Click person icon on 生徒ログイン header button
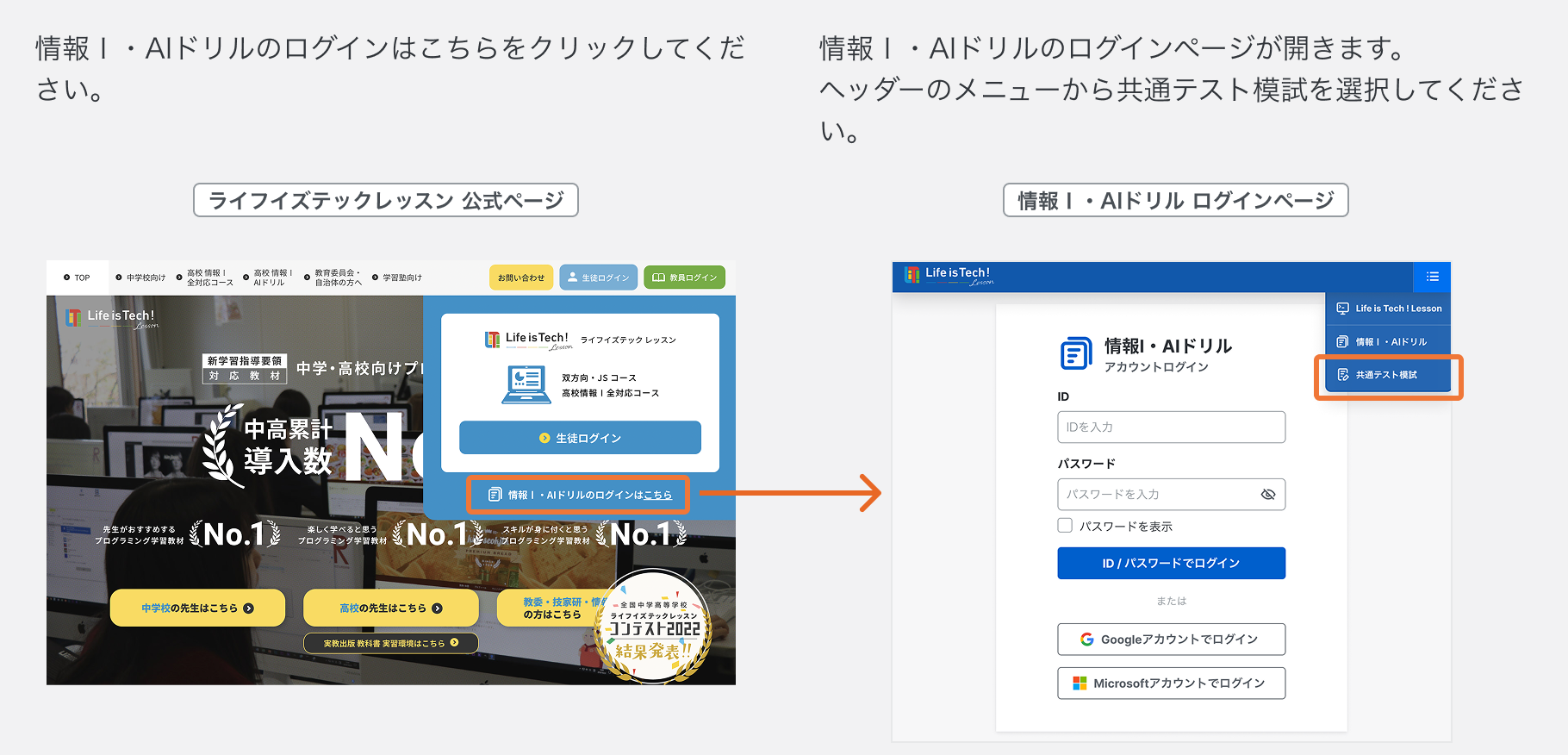 click(572, 278)
